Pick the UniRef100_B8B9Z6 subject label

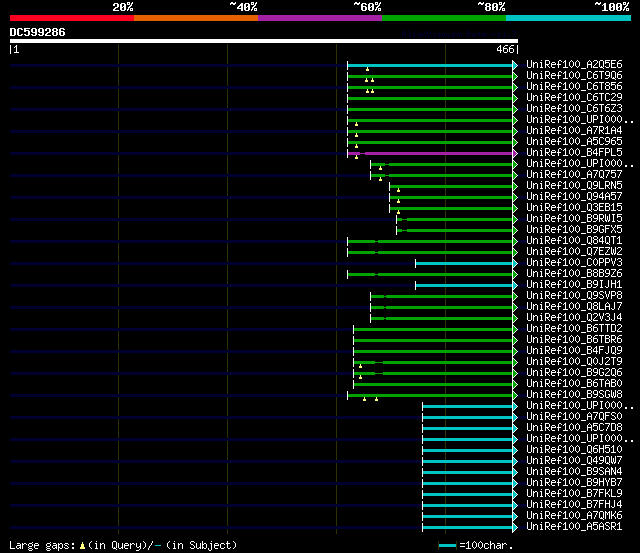pos(574,274)
